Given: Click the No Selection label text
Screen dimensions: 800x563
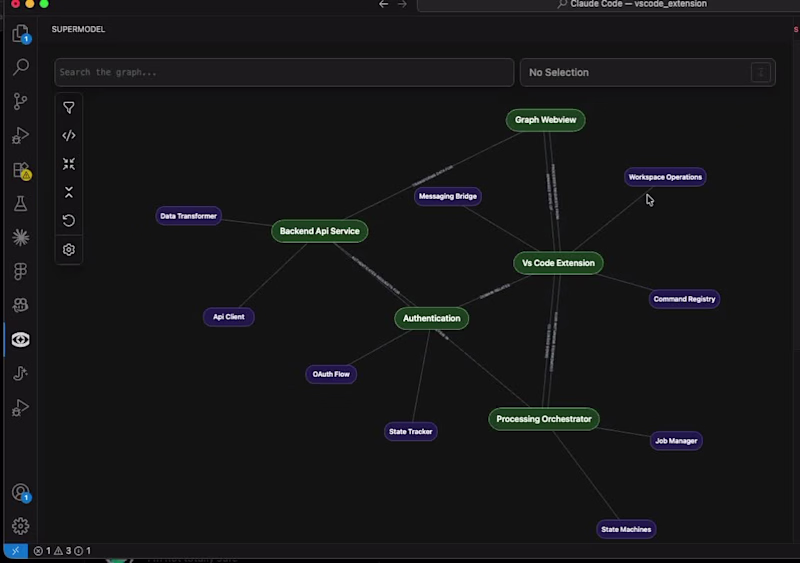Looking at the screenshot, I should (x=559, y=72).
